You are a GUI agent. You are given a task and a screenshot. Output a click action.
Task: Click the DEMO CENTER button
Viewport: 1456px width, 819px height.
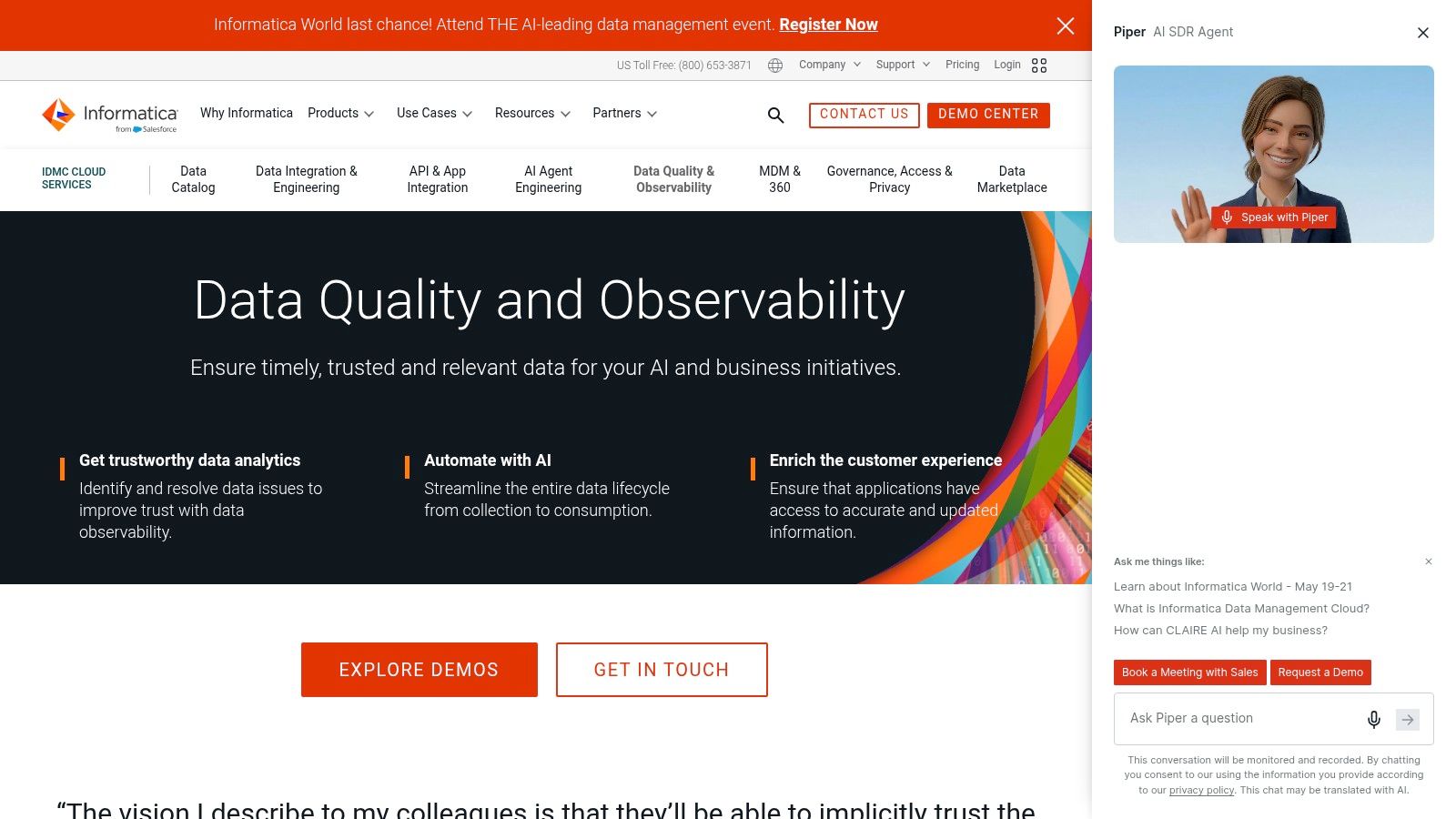pos(988,115)
